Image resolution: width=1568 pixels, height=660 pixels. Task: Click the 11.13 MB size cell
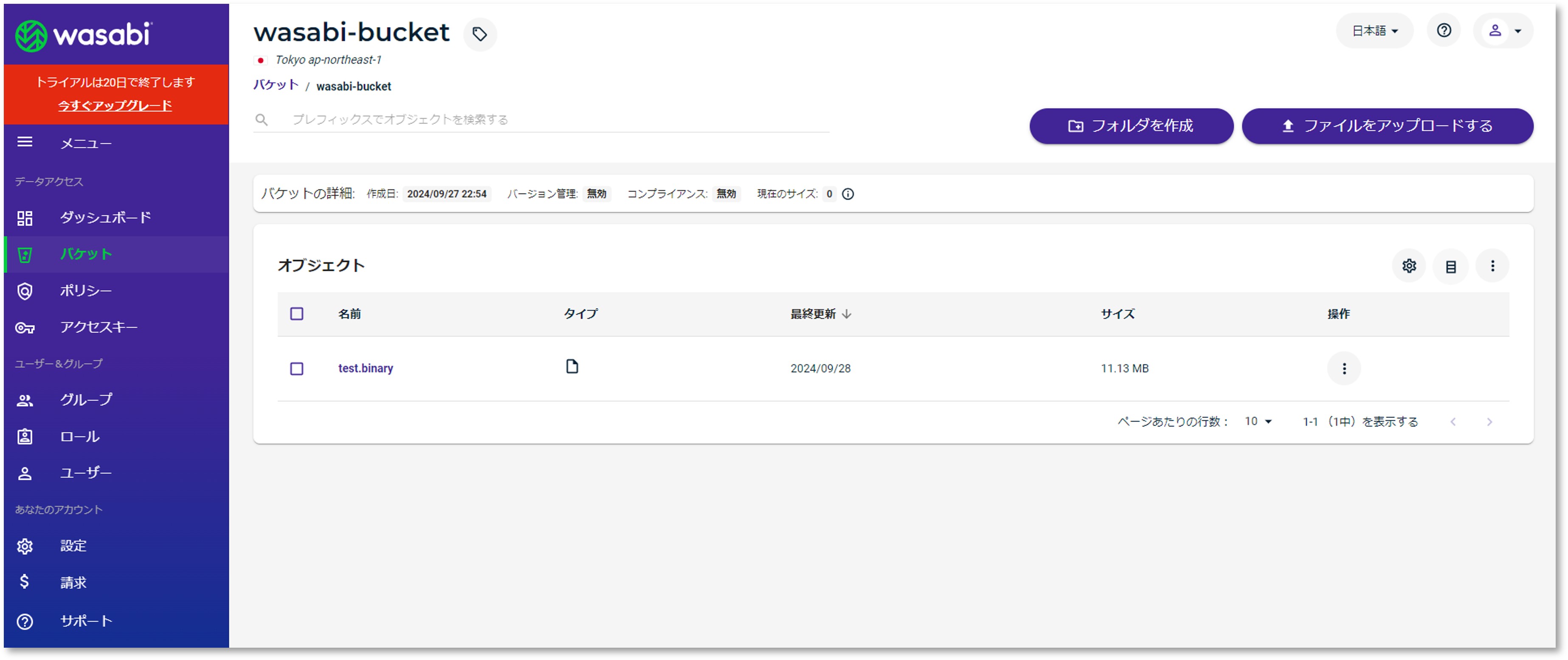click(1124, 369)
